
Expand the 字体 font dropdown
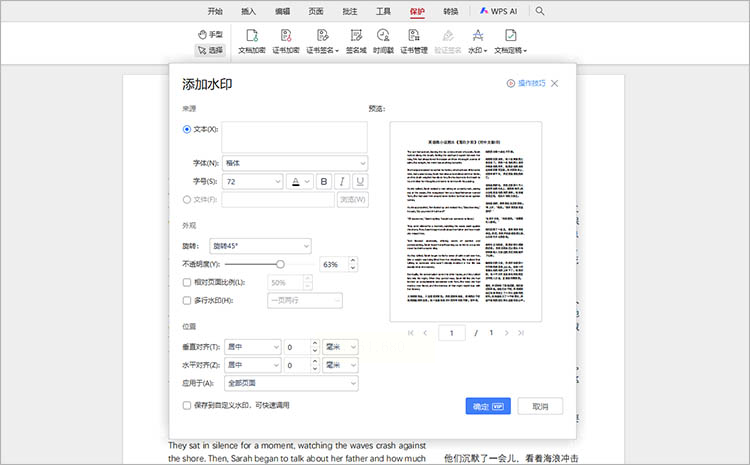pos(294,163)
